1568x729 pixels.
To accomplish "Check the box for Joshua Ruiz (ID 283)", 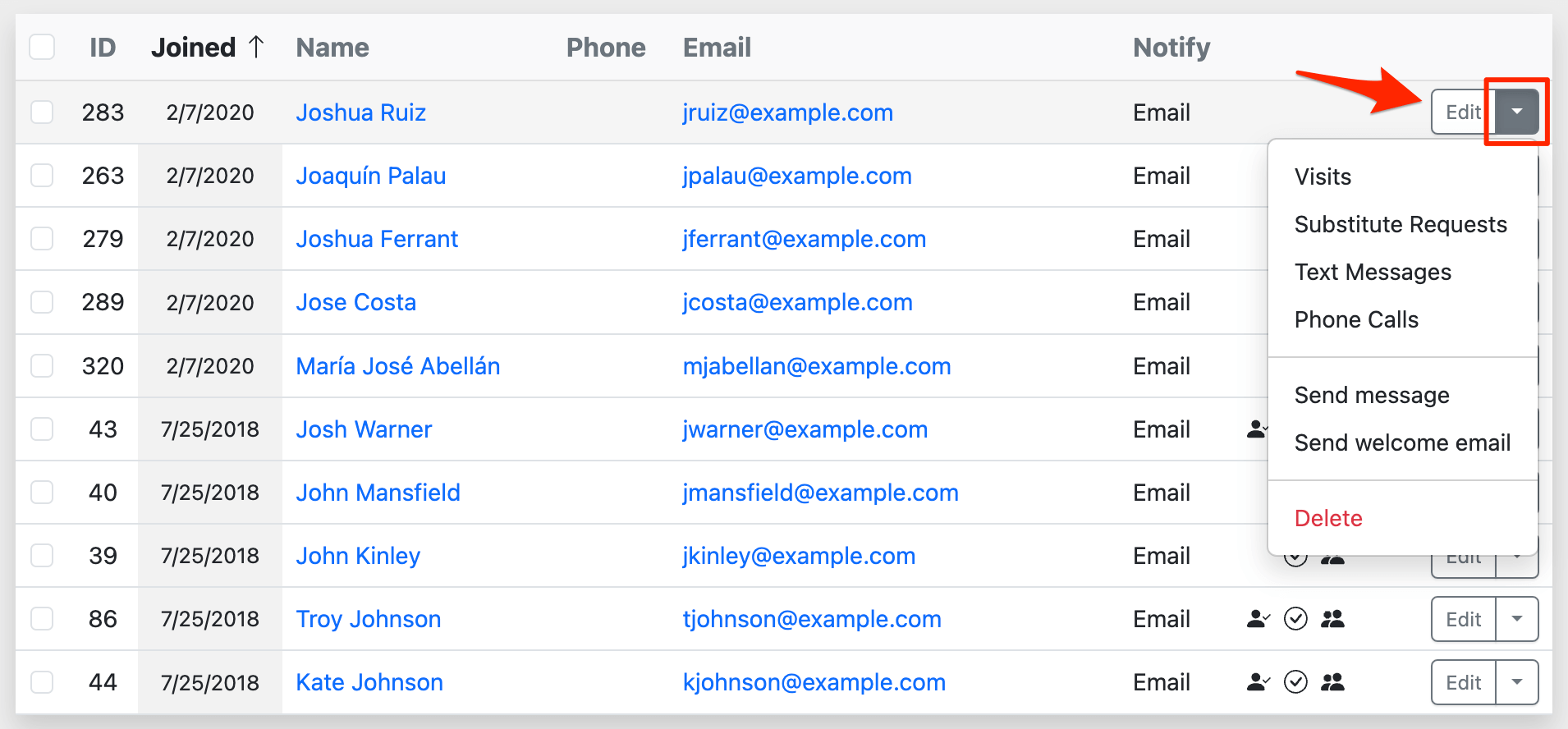I will pos(42,112).
